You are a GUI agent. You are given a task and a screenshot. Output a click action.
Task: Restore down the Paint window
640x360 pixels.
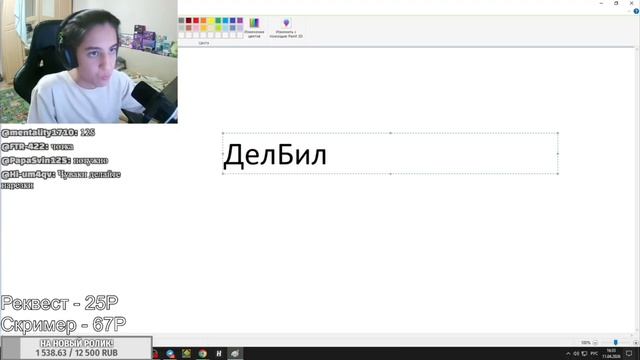[616, 3]
